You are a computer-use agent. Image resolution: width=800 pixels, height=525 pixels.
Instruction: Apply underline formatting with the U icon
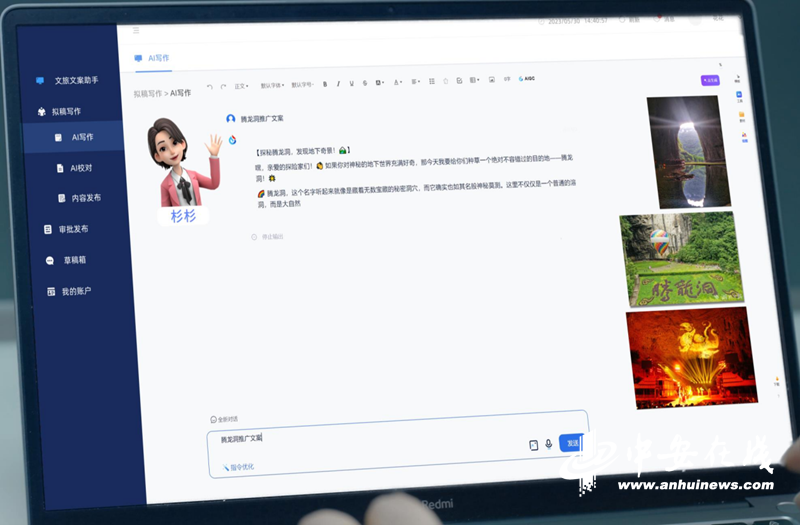[351, 82]
